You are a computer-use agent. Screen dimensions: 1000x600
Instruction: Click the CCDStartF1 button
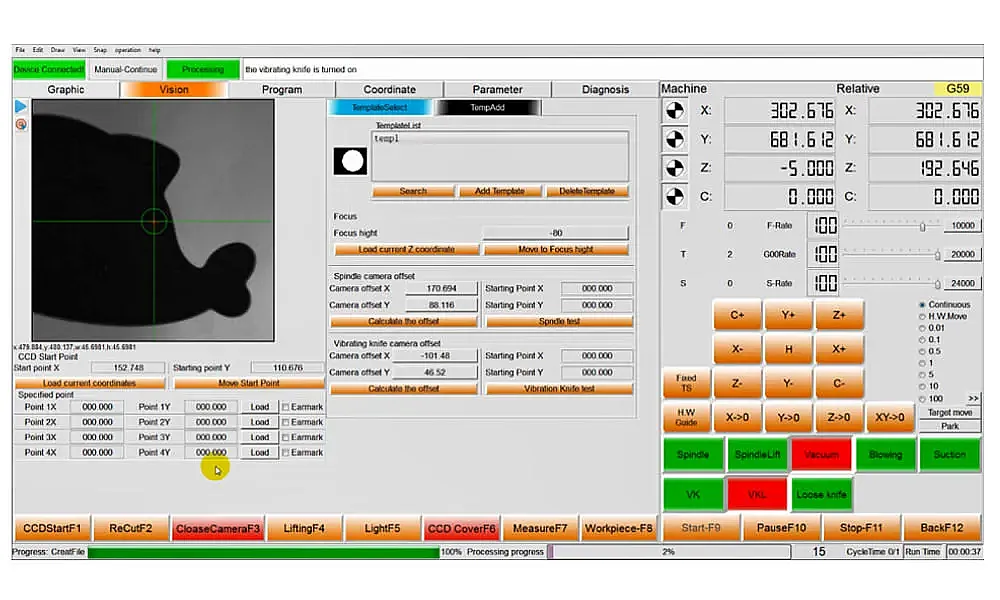coord(52,529)
